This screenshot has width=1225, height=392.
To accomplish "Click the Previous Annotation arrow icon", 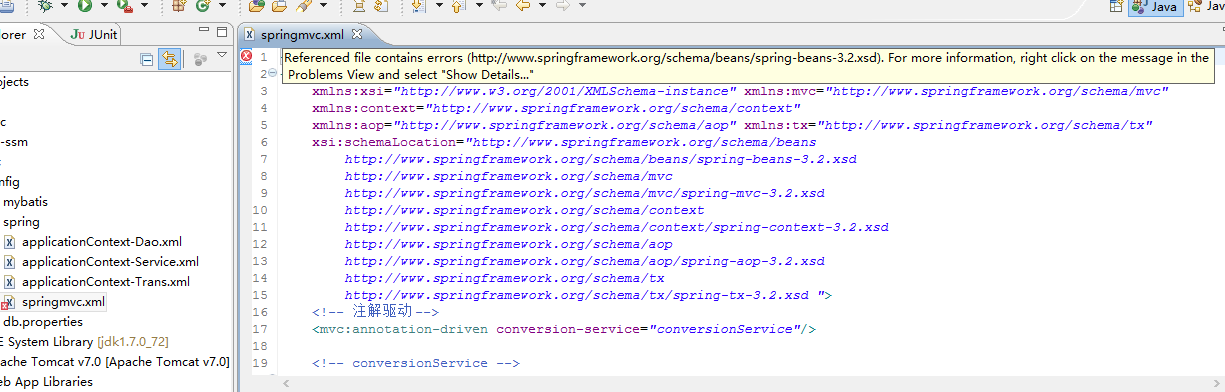I will pos(459,6).
